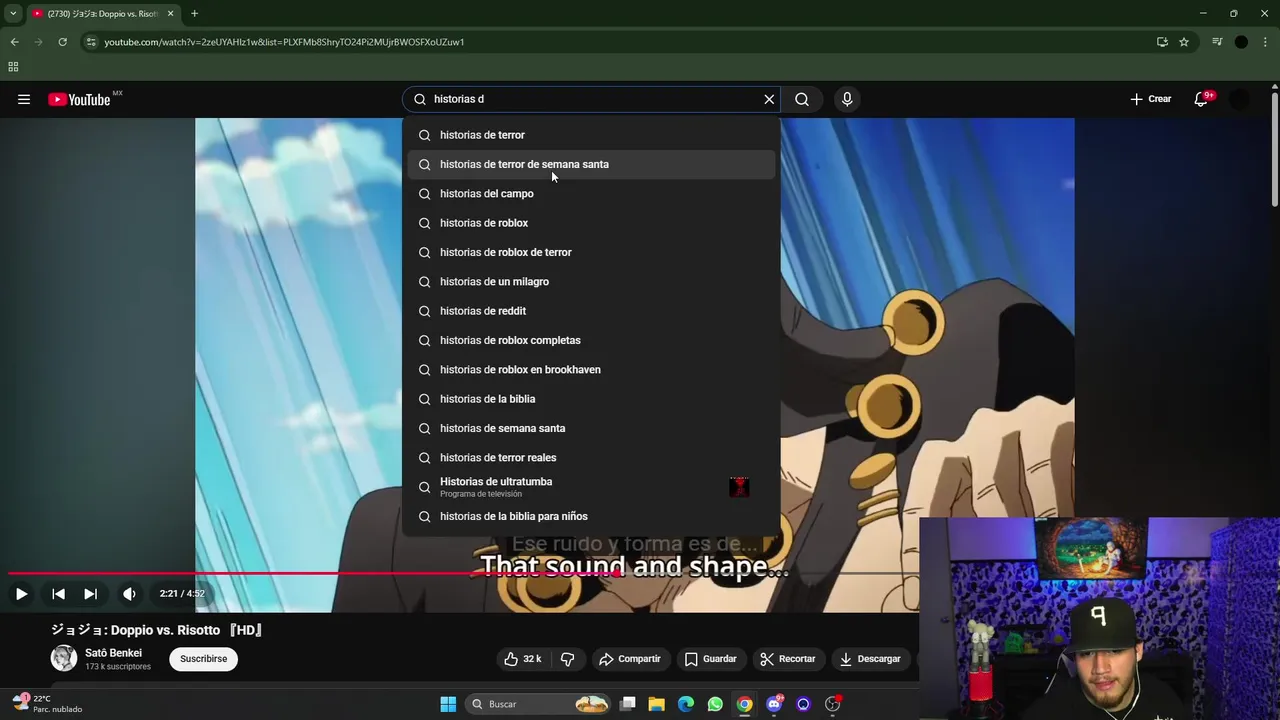This screenshot has height=720, width=1280.
Task: Skip to next video in playlist
Action: (90, 593)
